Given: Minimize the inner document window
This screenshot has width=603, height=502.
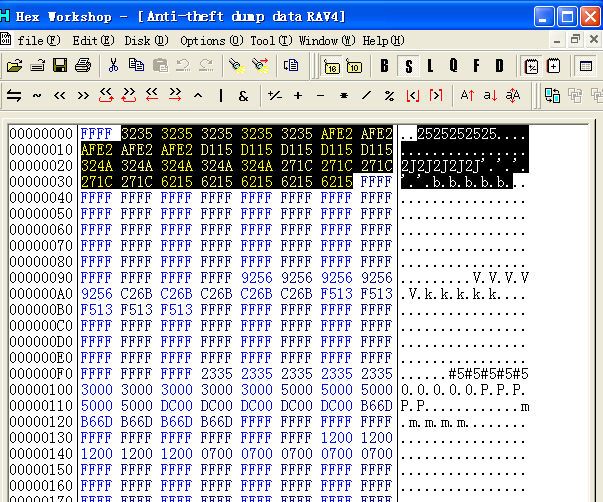Looking at the screenshot, I should [557, 40].
